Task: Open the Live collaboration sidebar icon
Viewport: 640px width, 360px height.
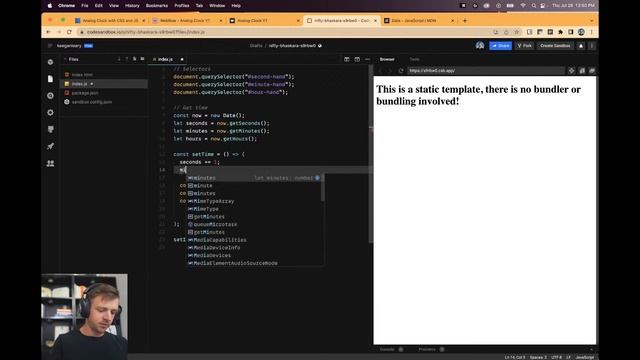Action: click(x=50, y=163)
